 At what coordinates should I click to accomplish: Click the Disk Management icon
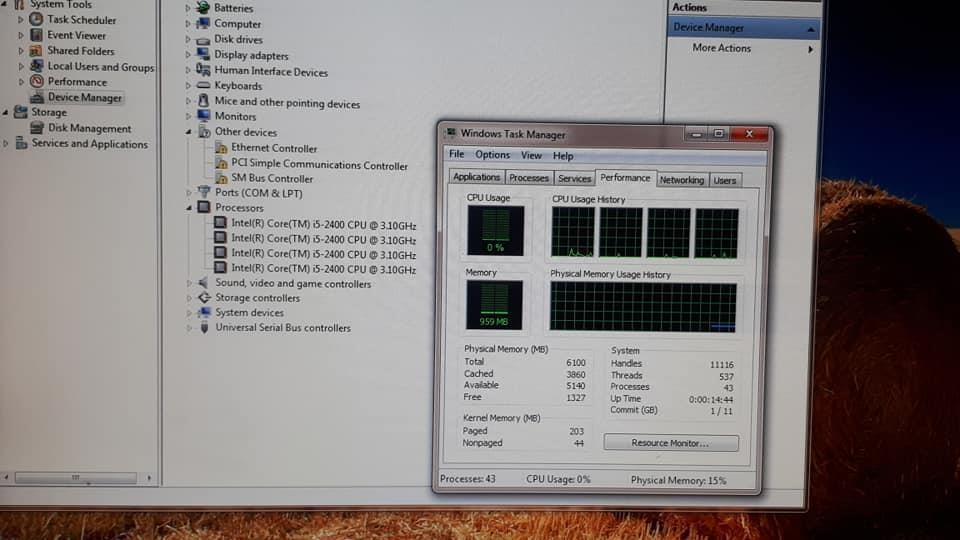tap(37, 127)
